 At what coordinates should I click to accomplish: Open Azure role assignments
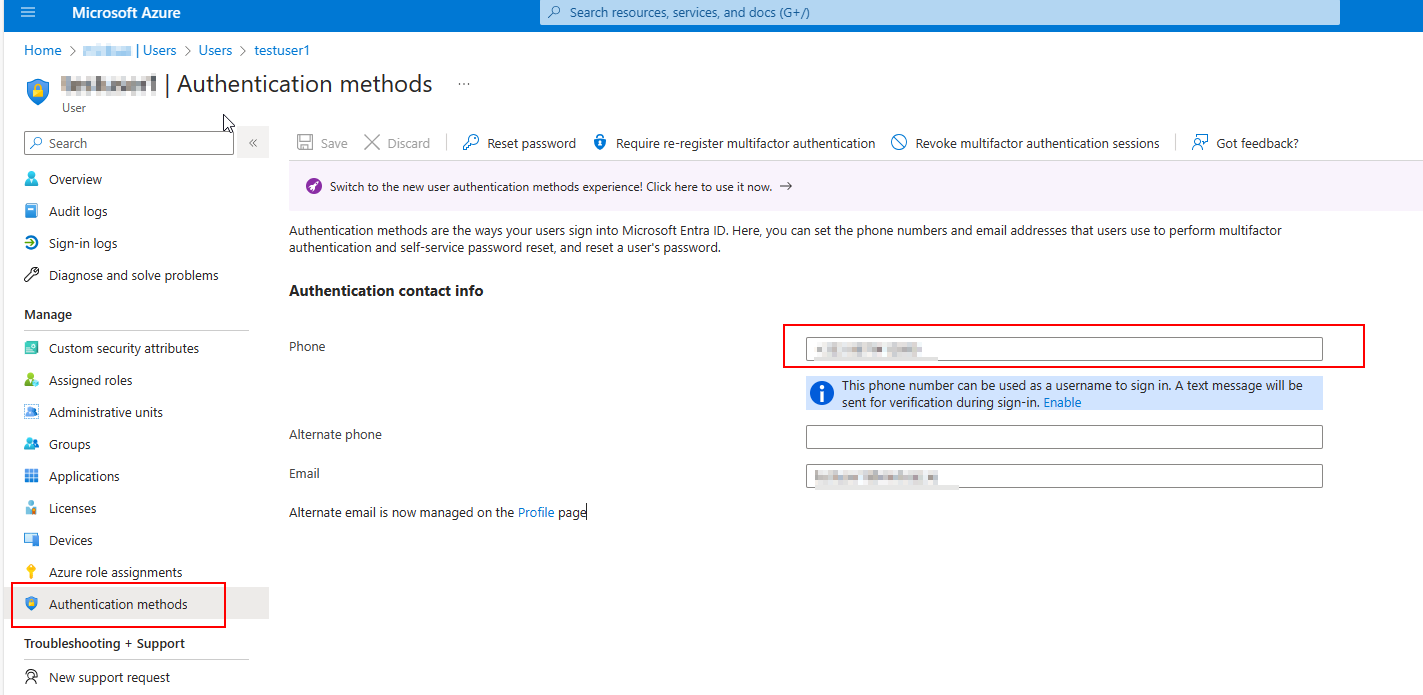(x=115, y=572)
